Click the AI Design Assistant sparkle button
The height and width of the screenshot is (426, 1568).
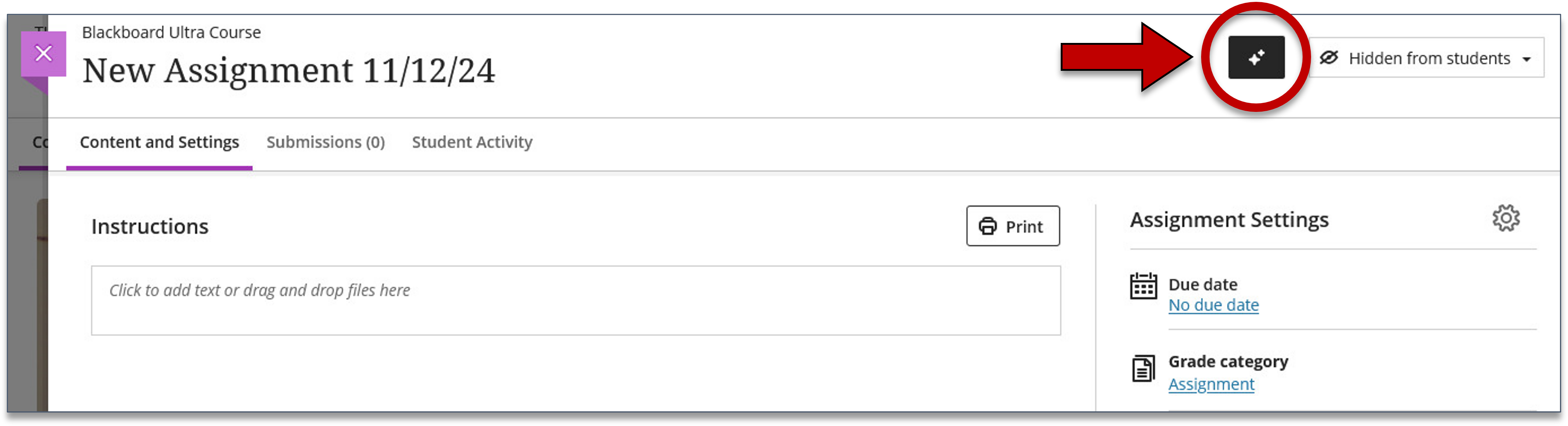[1256, 57]
